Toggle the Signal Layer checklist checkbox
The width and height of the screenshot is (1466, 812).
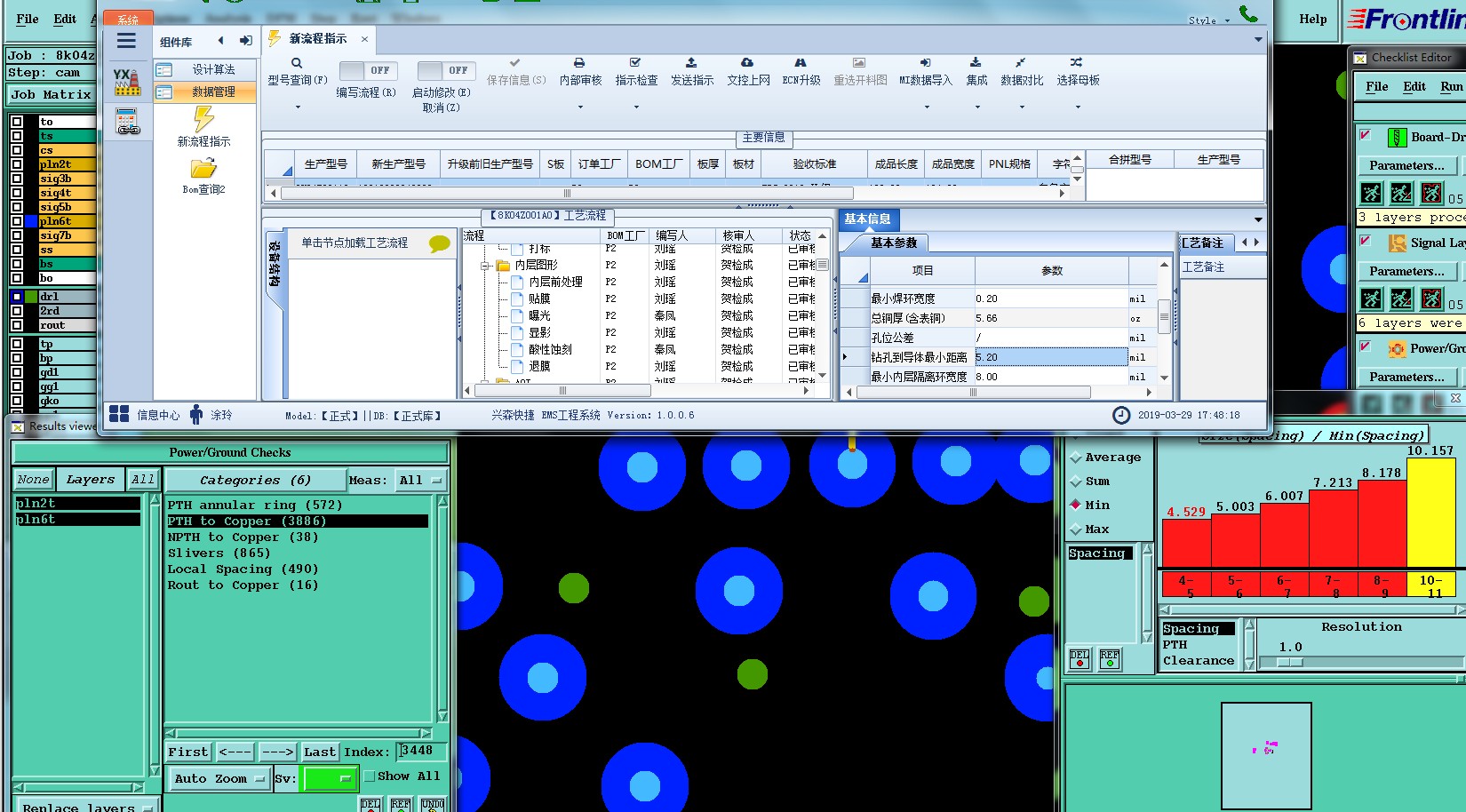(1366, 241)
